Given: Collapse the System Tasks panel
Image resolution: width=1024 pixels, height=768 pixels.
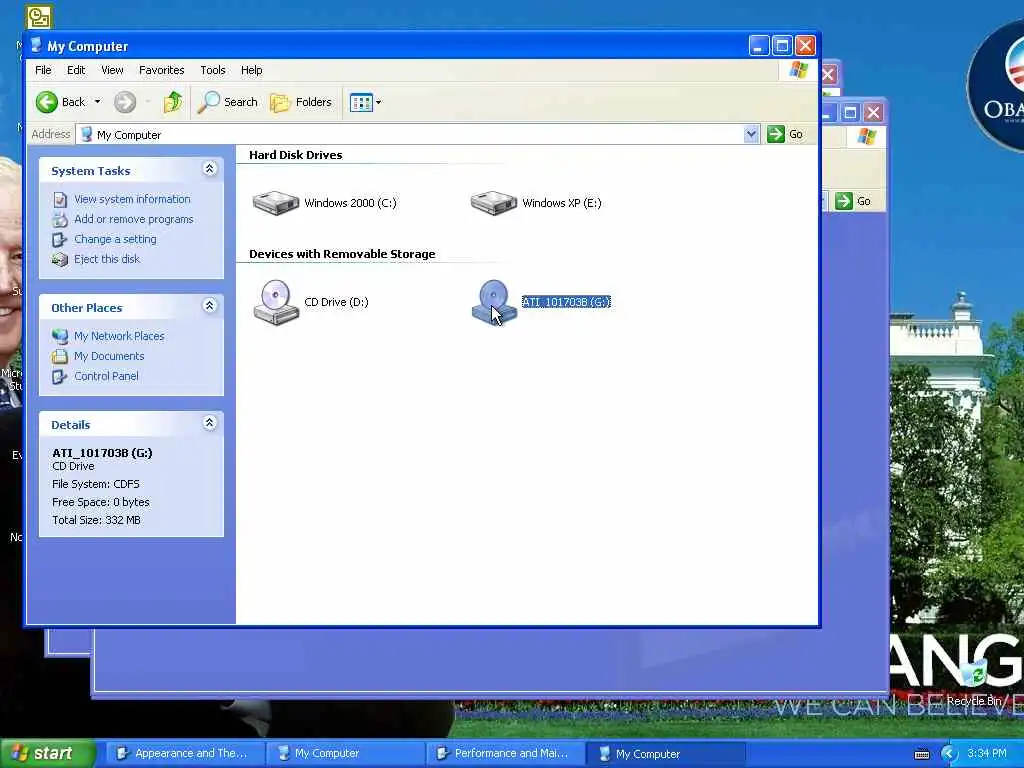Looking at the screenshot, I should (210, 169).
